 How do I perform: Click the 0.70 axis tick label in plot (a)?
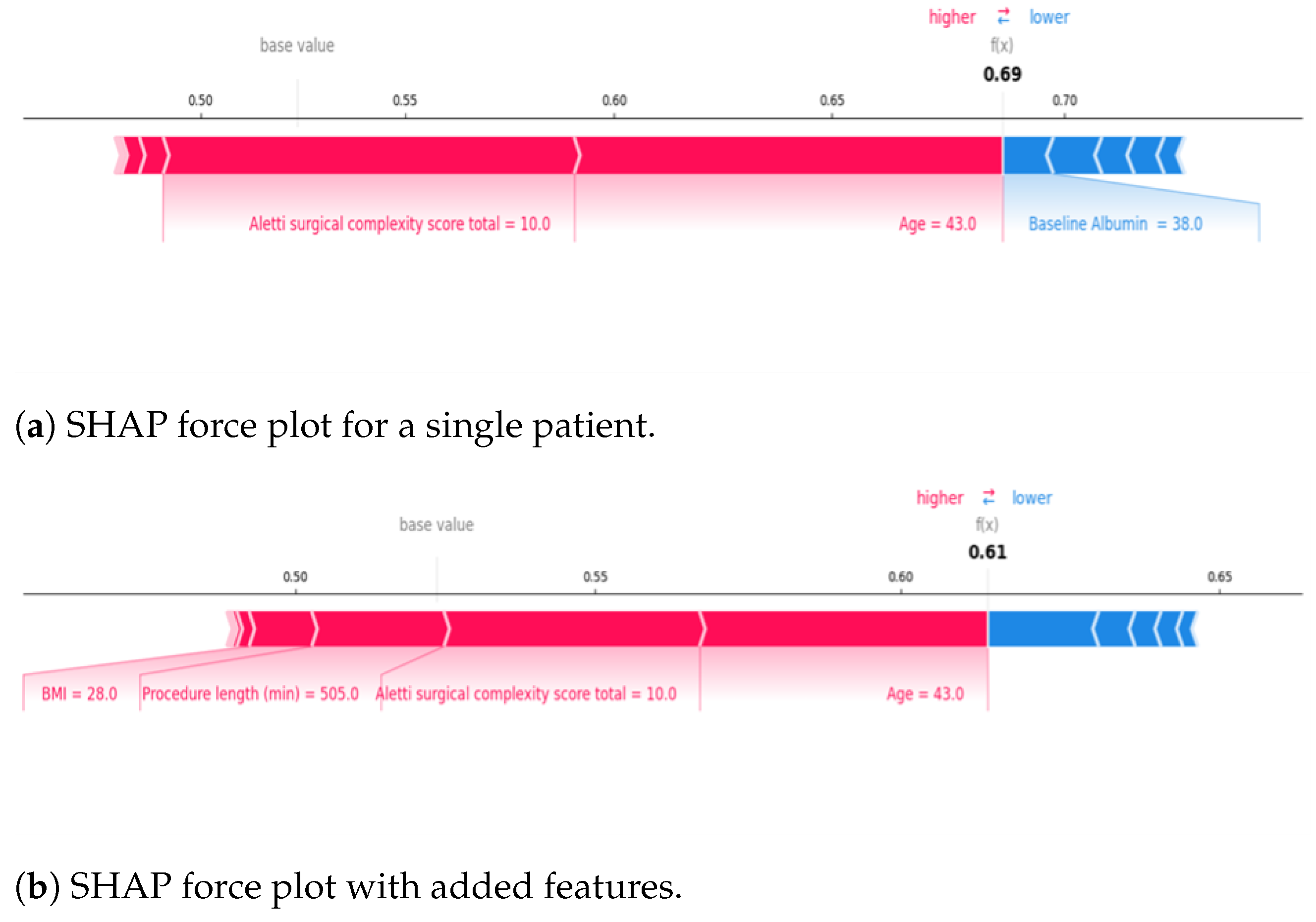tap(1064, 100)
